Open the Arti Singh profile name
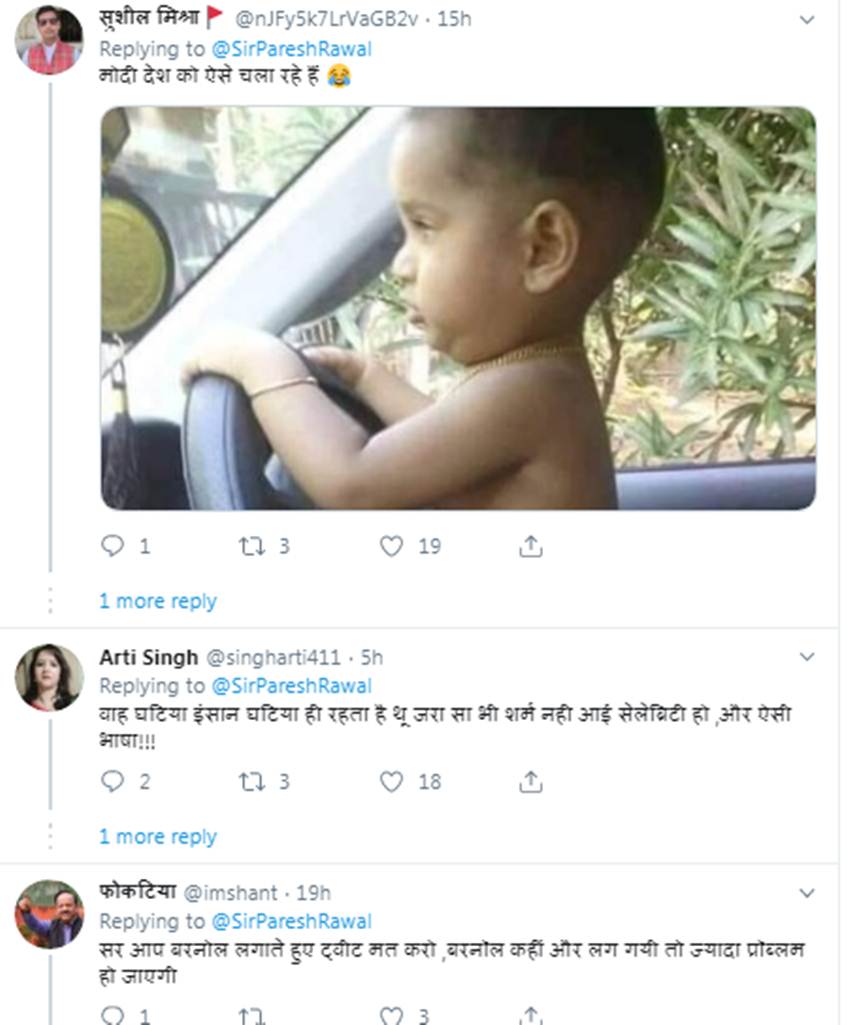 tap(148, 657)
